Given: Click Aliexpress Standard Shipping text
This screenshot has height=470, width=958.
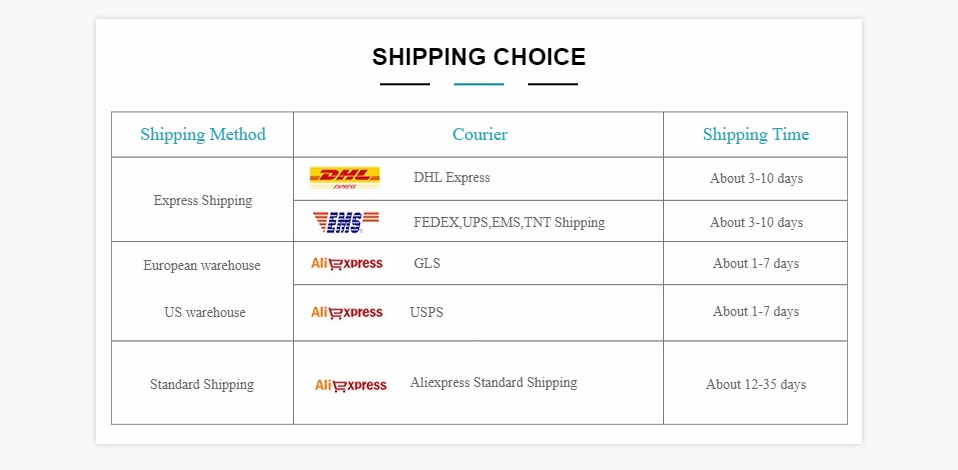Looking at the screenshot, I should point(493,383).
